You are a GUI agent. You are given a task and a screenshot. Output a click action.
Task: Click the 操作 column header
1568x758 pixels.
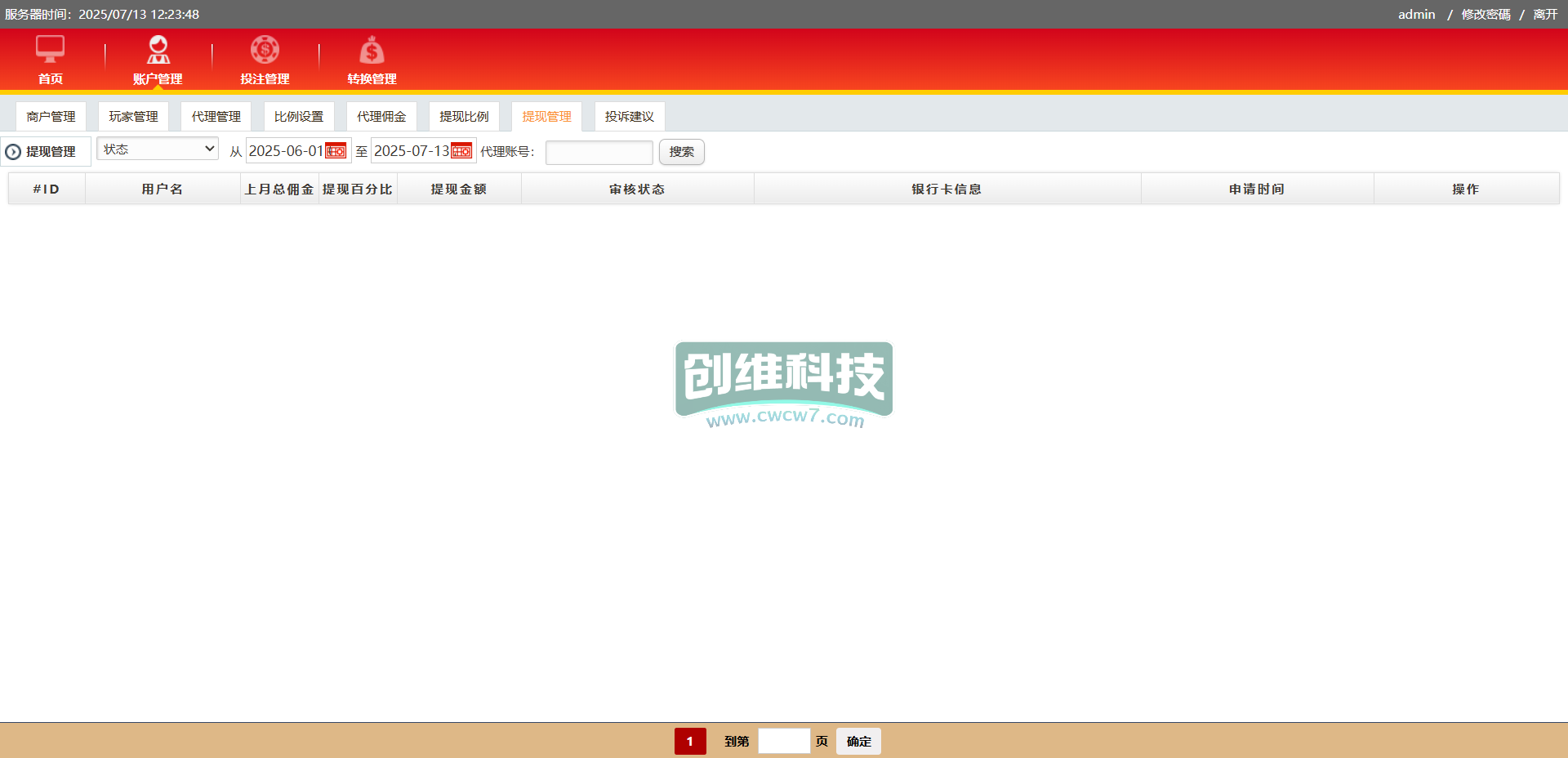[x=1466, y=189]
